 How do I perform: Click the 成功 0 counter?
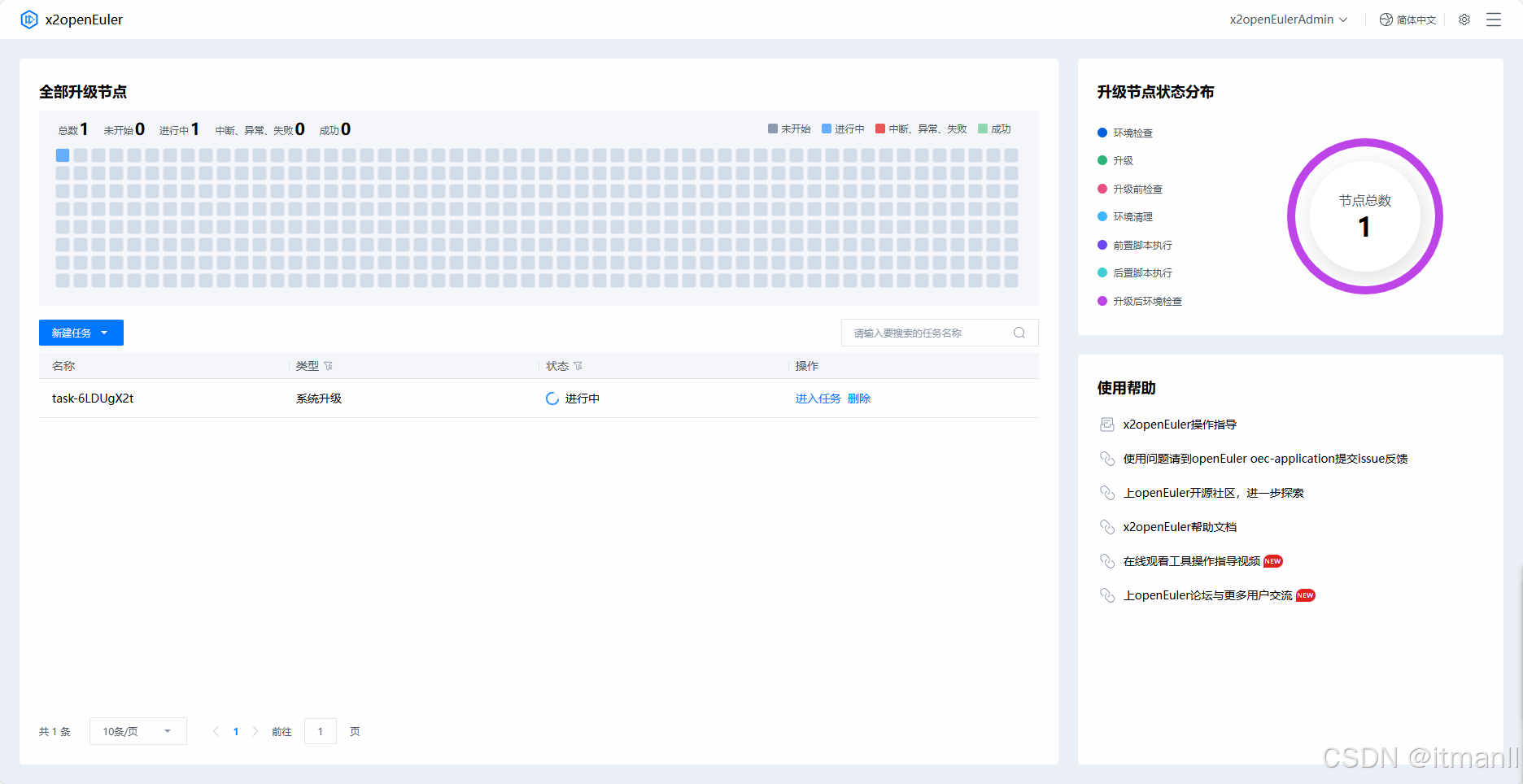pyautogui.click(x=335, y=129)
